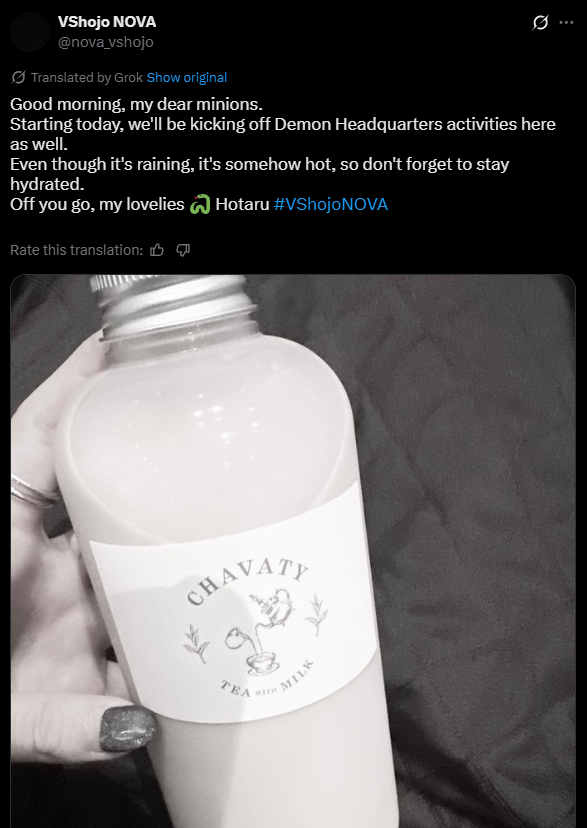The image size is (587, 828).
Task: Click the glitter nail in photo
Action: coord(128,728)
